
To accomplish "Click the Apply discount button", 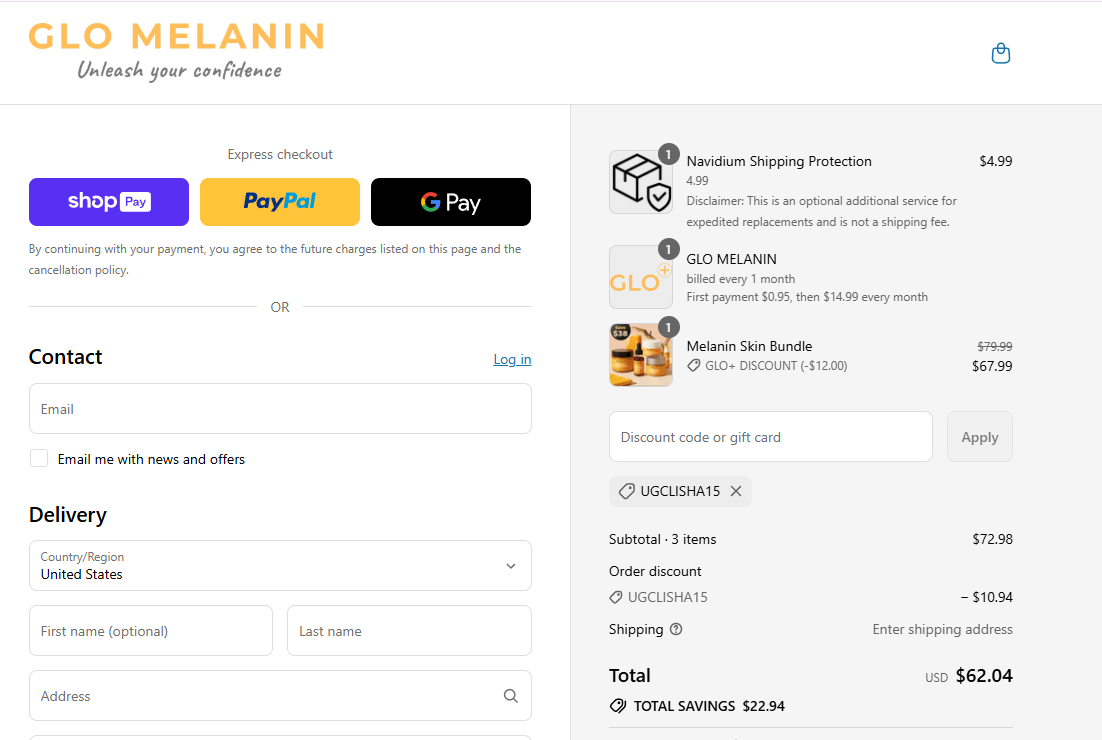I will [x=980, y=437].
